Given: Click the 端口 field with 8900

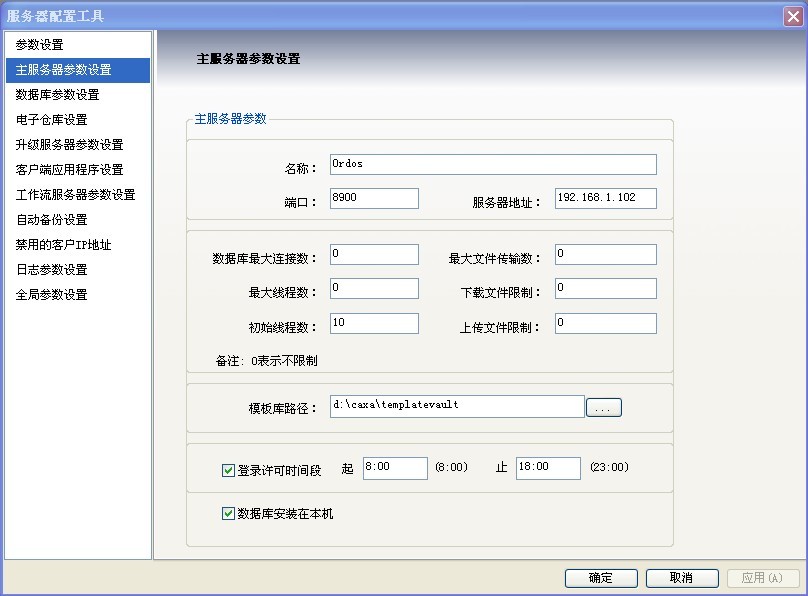Looking at the screenshot, I should coord(374,198).
